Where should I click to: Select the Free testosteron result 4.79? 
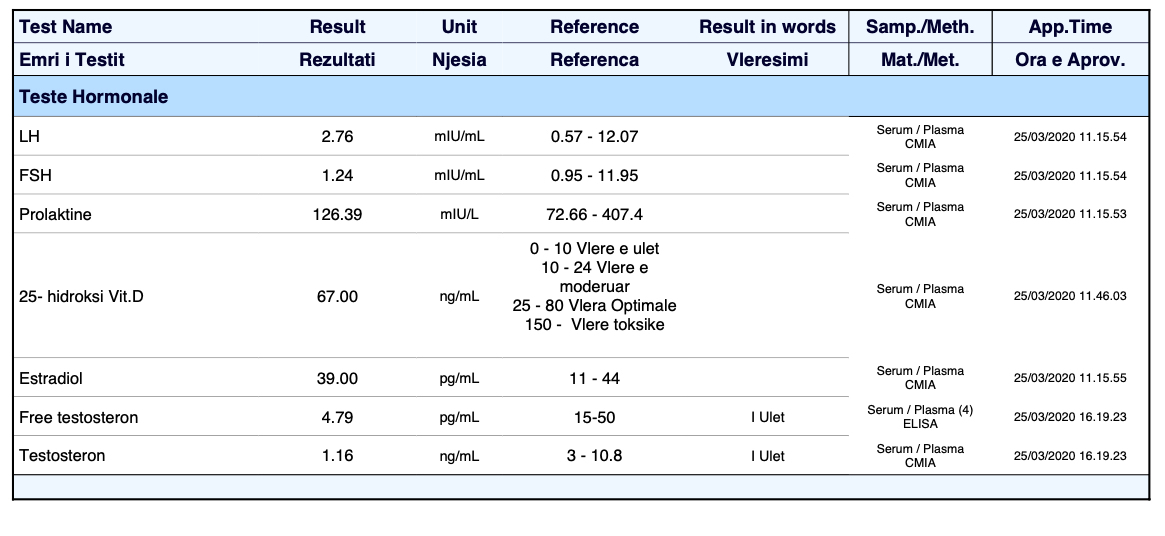click(x=337, y=417)
